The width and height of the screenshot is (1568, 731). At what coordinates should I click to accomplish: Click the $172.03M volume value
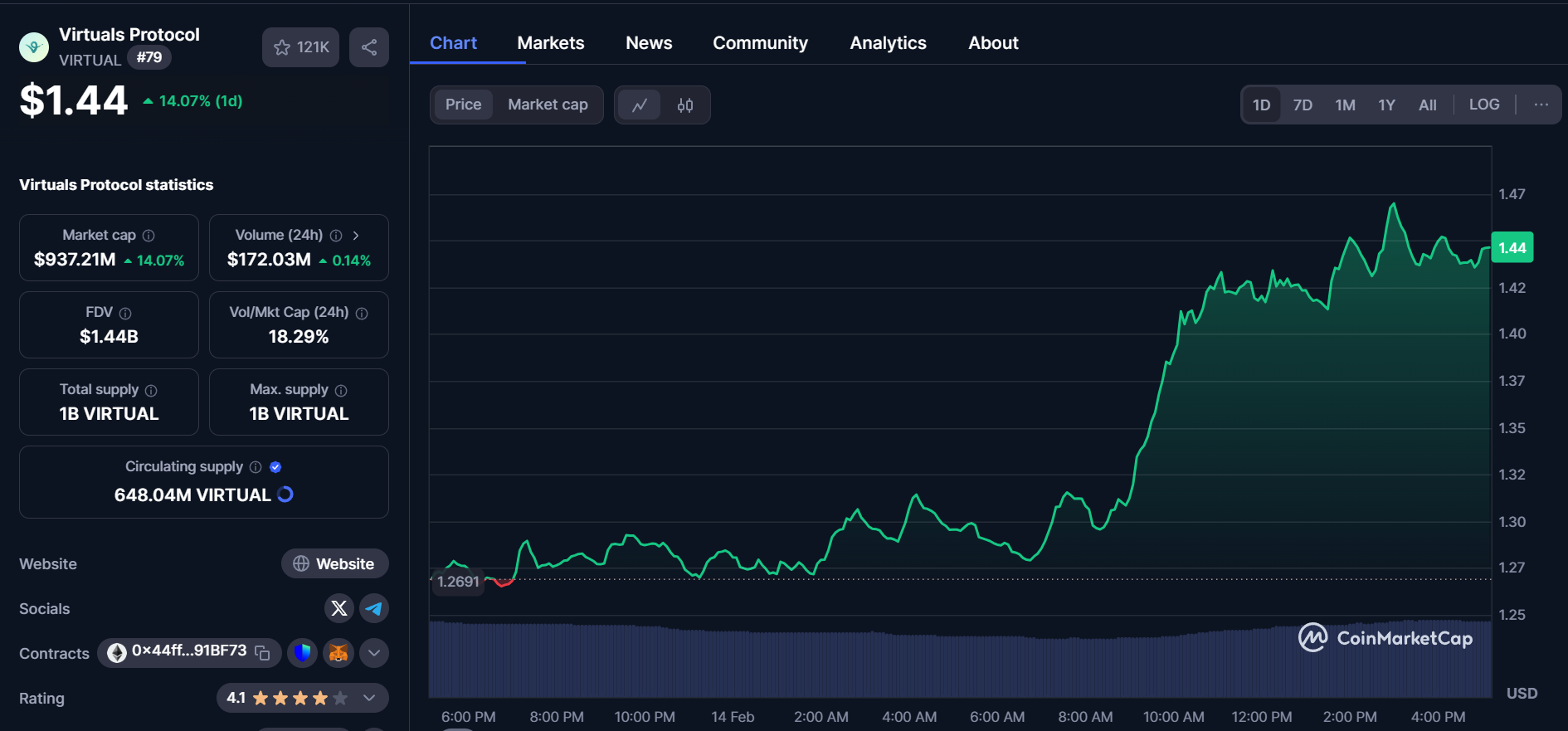(269, 260)
